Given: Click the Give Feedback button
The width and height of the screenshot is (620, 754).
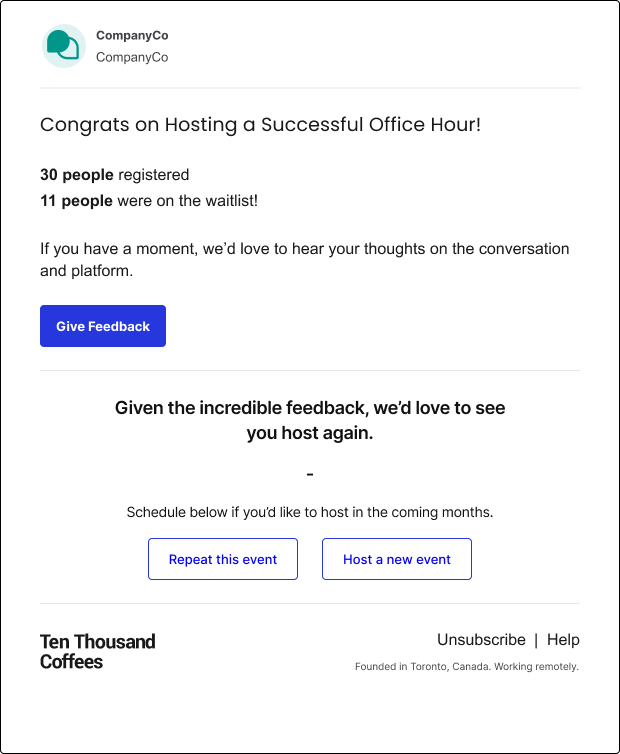Looking at the screenshot, I should coord(103,326).
